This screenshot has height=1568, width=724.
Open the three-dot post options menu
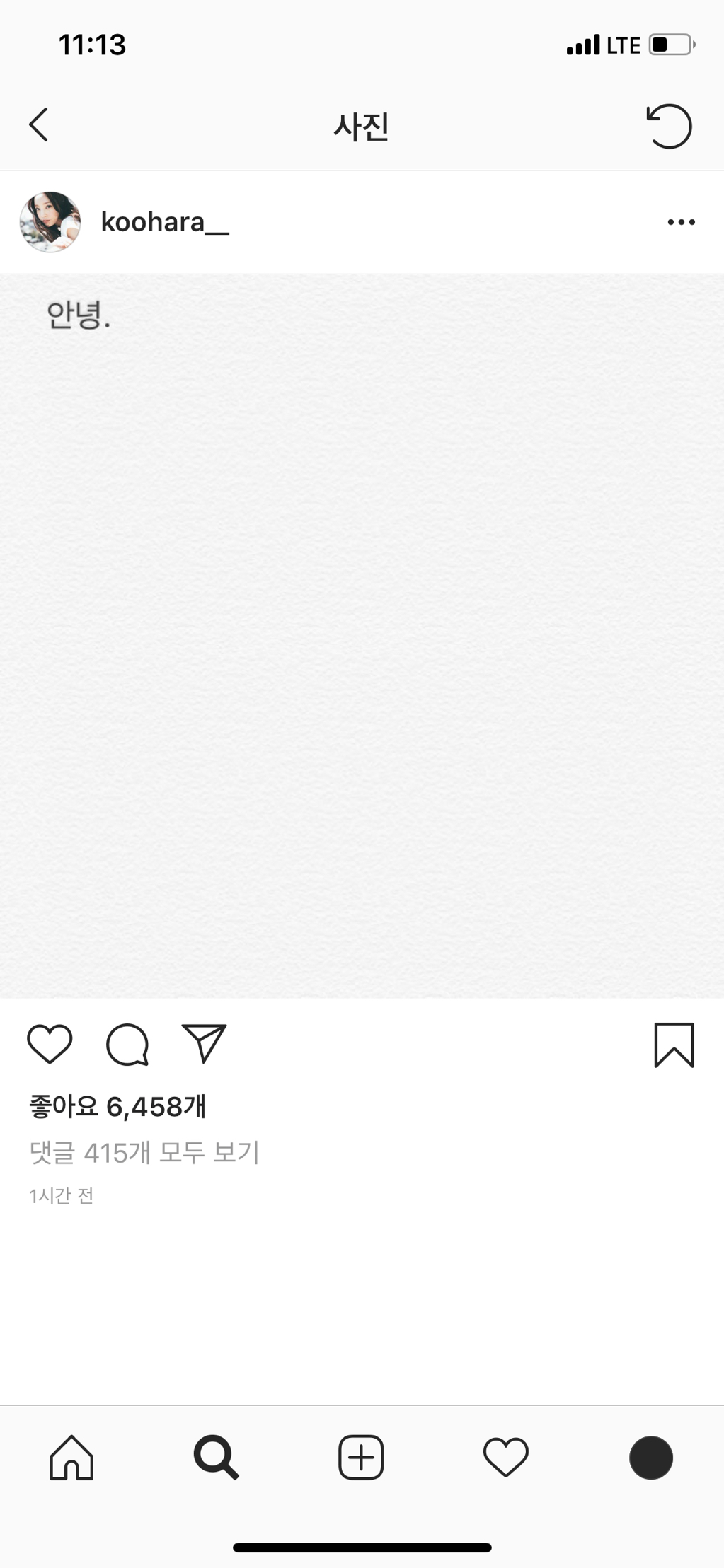point(681,222)
